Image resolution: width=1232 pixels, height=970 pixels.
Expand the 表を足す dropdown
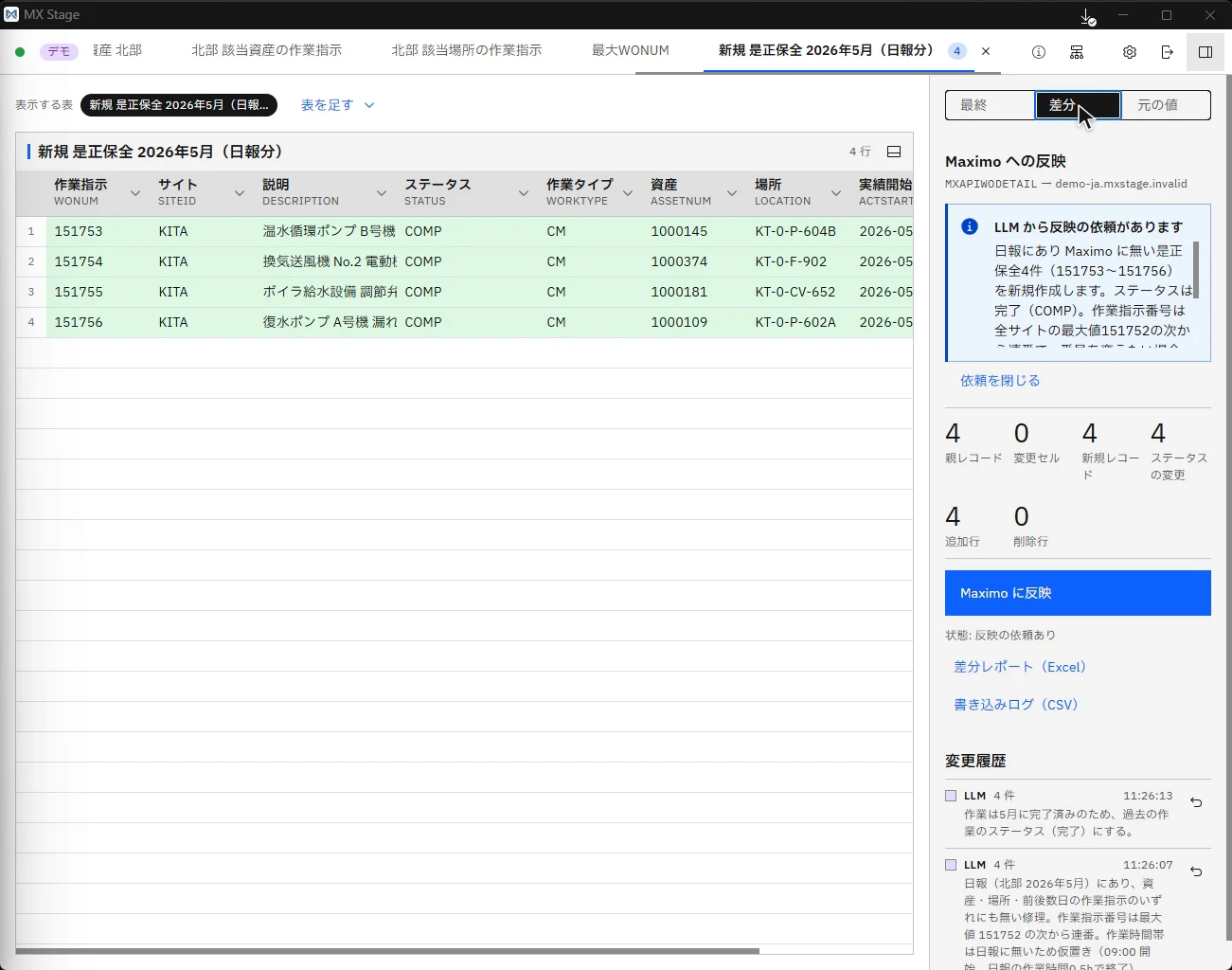point(337,105)
